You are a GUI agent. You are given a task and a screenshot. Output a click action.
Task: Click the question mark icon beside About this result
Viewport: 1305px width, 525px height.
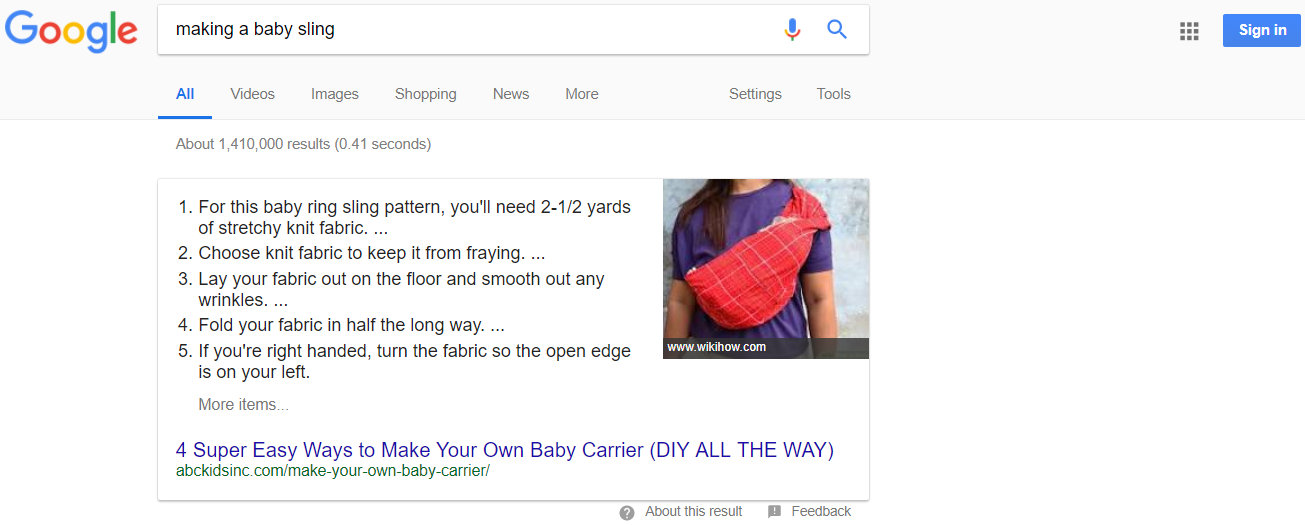pos(627,512)
